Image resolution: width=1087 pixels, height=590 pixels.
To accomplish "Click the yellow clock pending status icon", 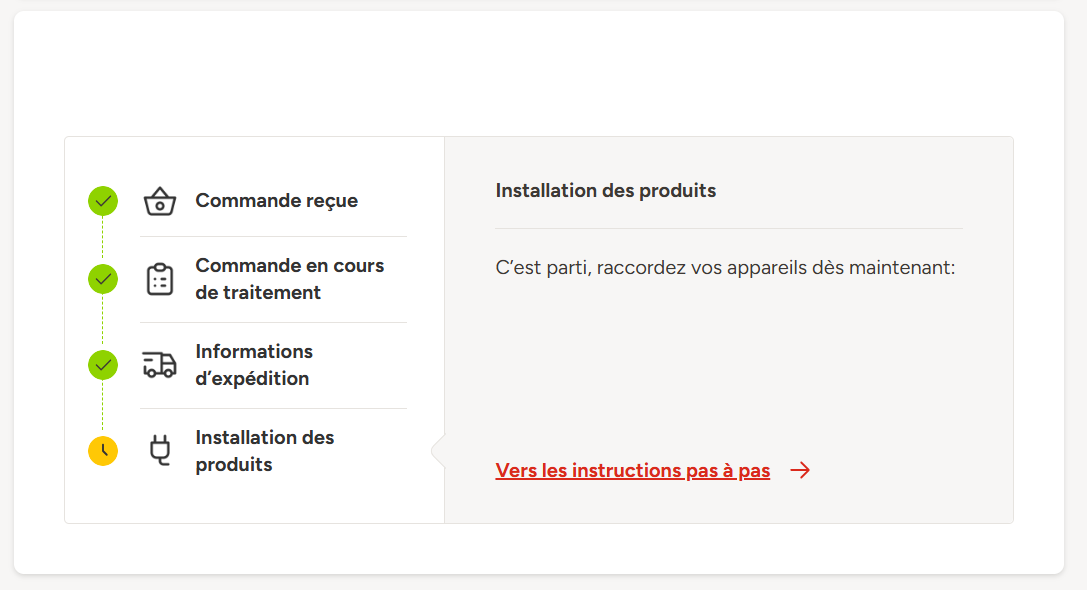I will coord(103,451).
